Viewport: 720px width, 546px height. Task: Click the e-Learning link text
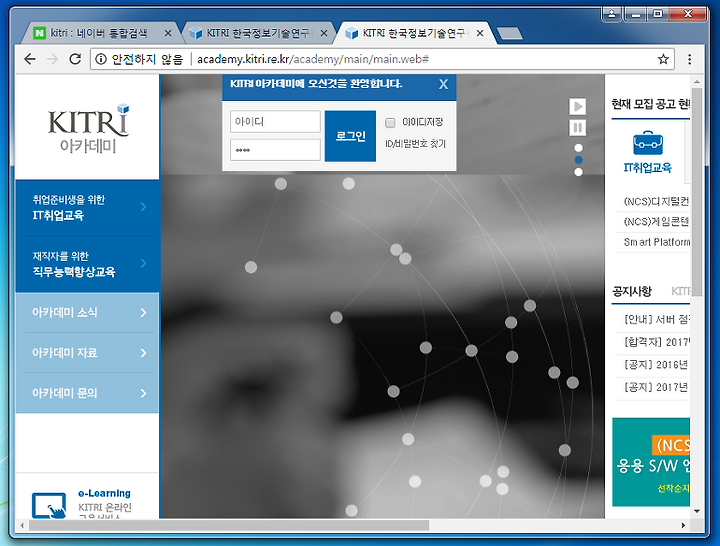pyautogui.click(x=104, y=493)
